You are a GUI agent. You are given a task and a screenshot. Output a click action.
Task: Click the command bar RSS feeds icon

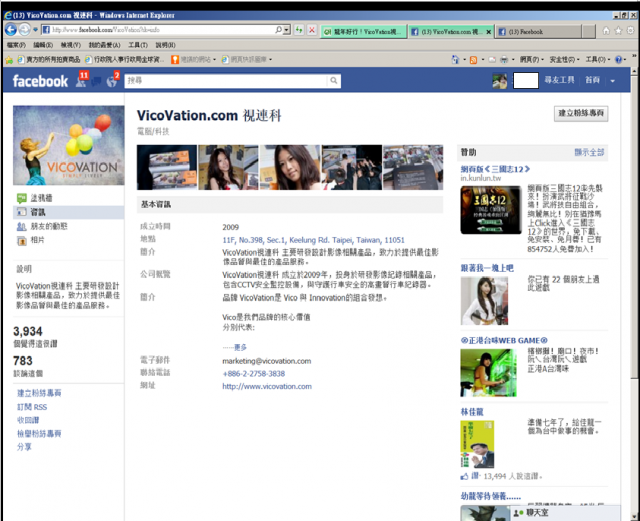(x=473, y=60)
